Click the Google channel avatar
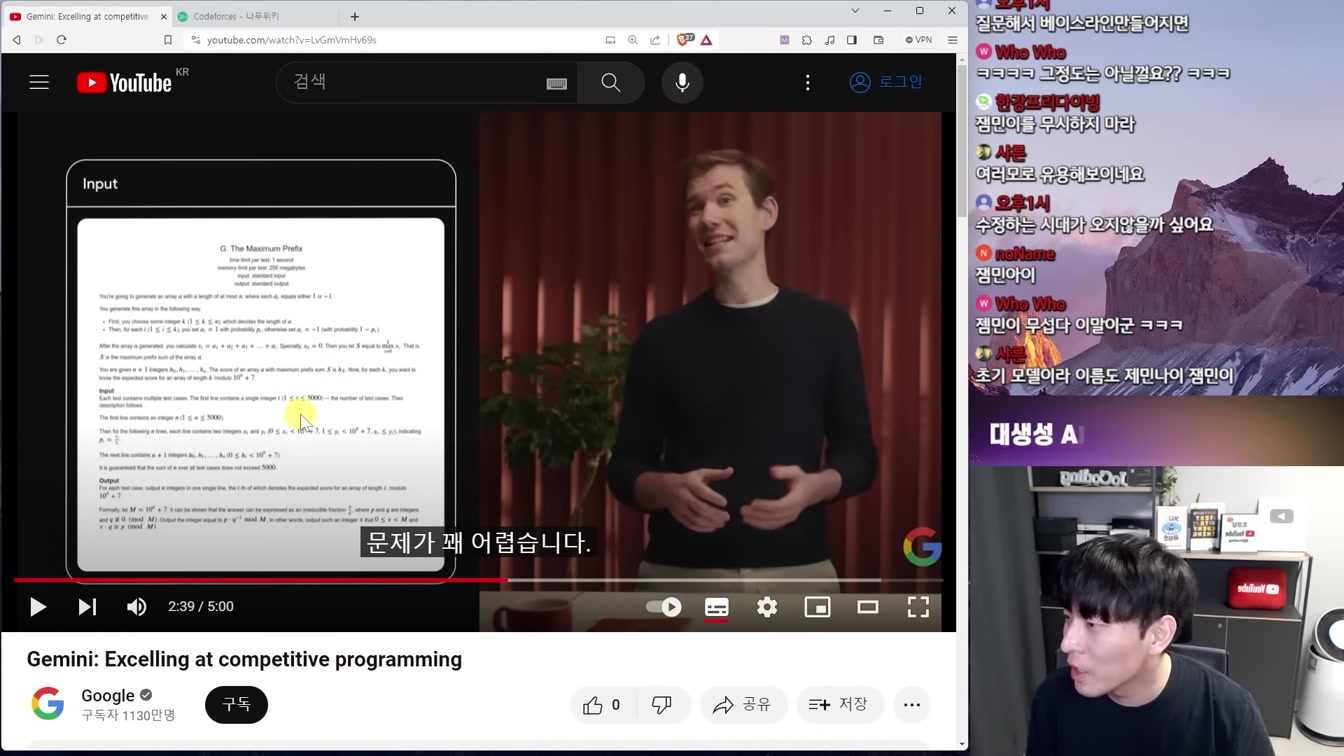Screen dimensions: 1344x756 coord(48,704)
